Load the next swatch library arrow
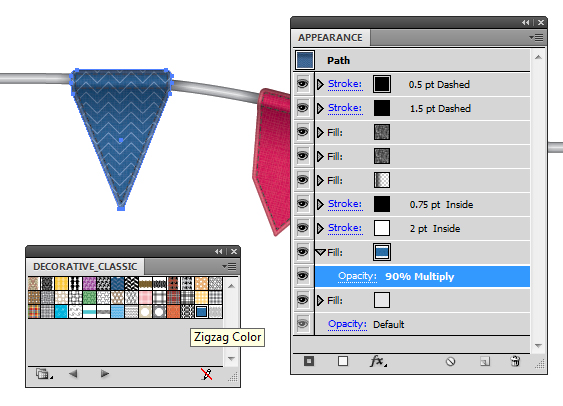The height and width of the screenshot is (406, 563). 105,374
